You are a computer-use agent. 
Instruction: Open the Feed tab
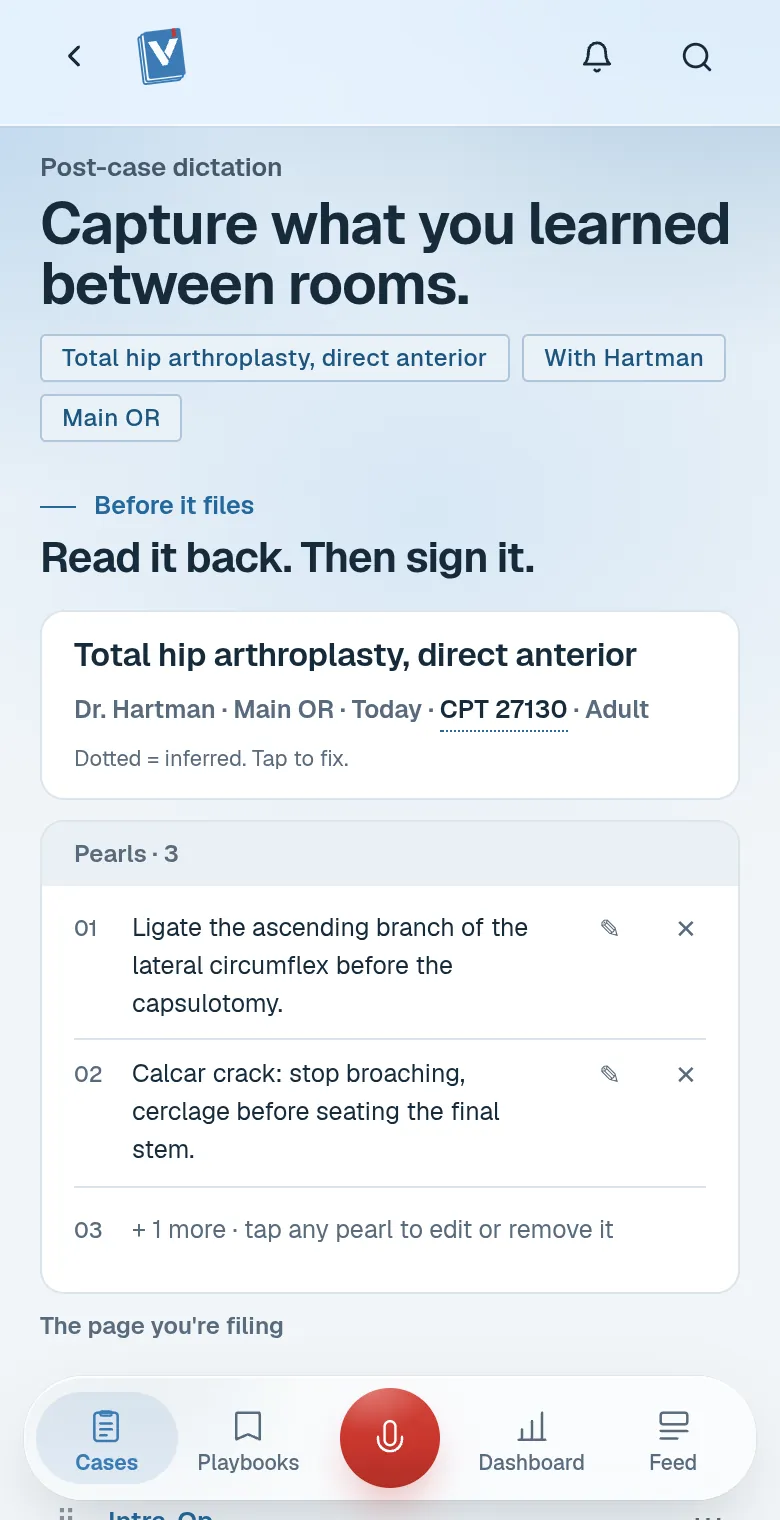(673, 1438)
